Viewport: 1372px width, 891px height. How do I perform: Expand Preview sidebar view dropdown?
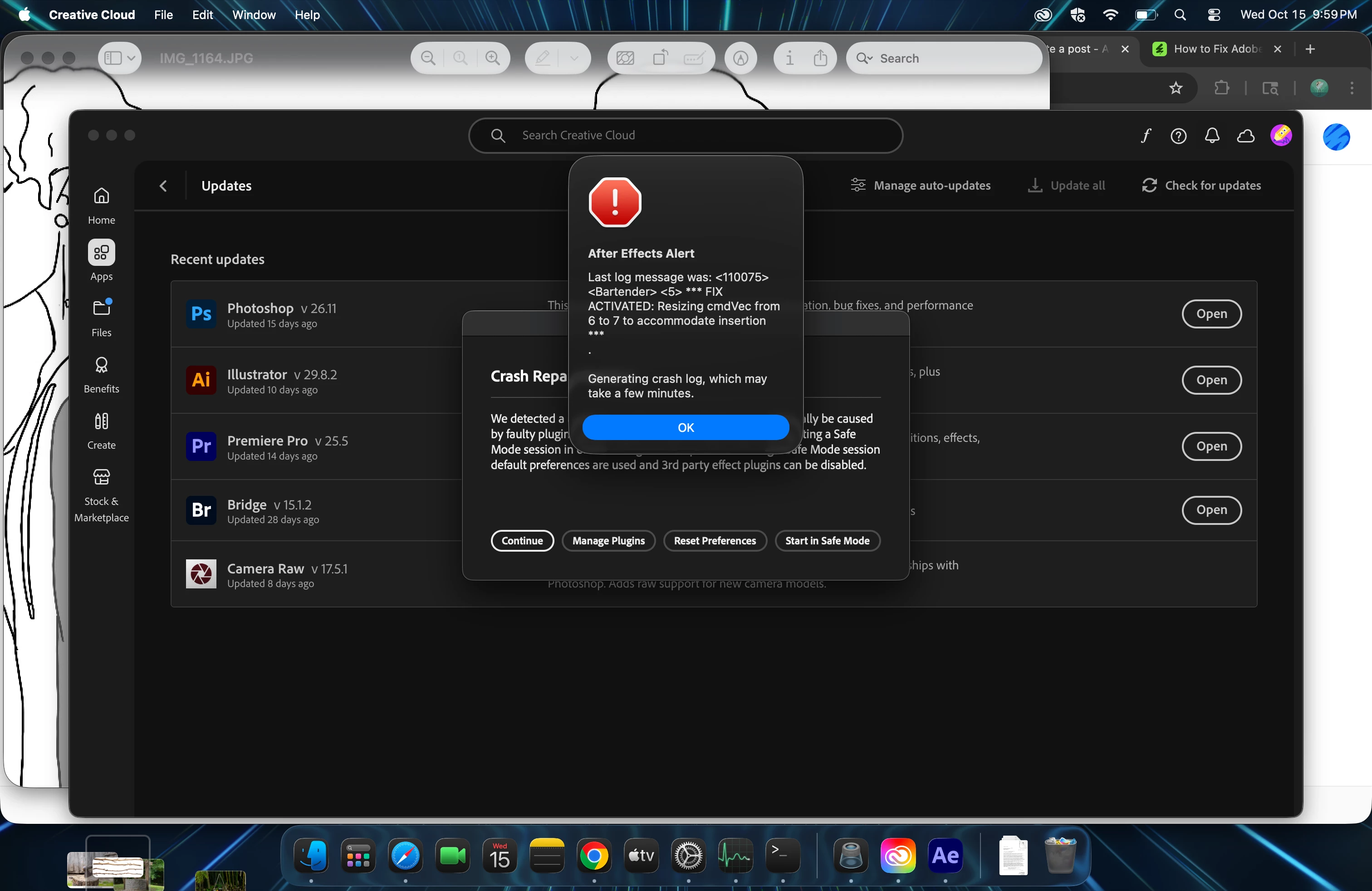tap(131, 58)
